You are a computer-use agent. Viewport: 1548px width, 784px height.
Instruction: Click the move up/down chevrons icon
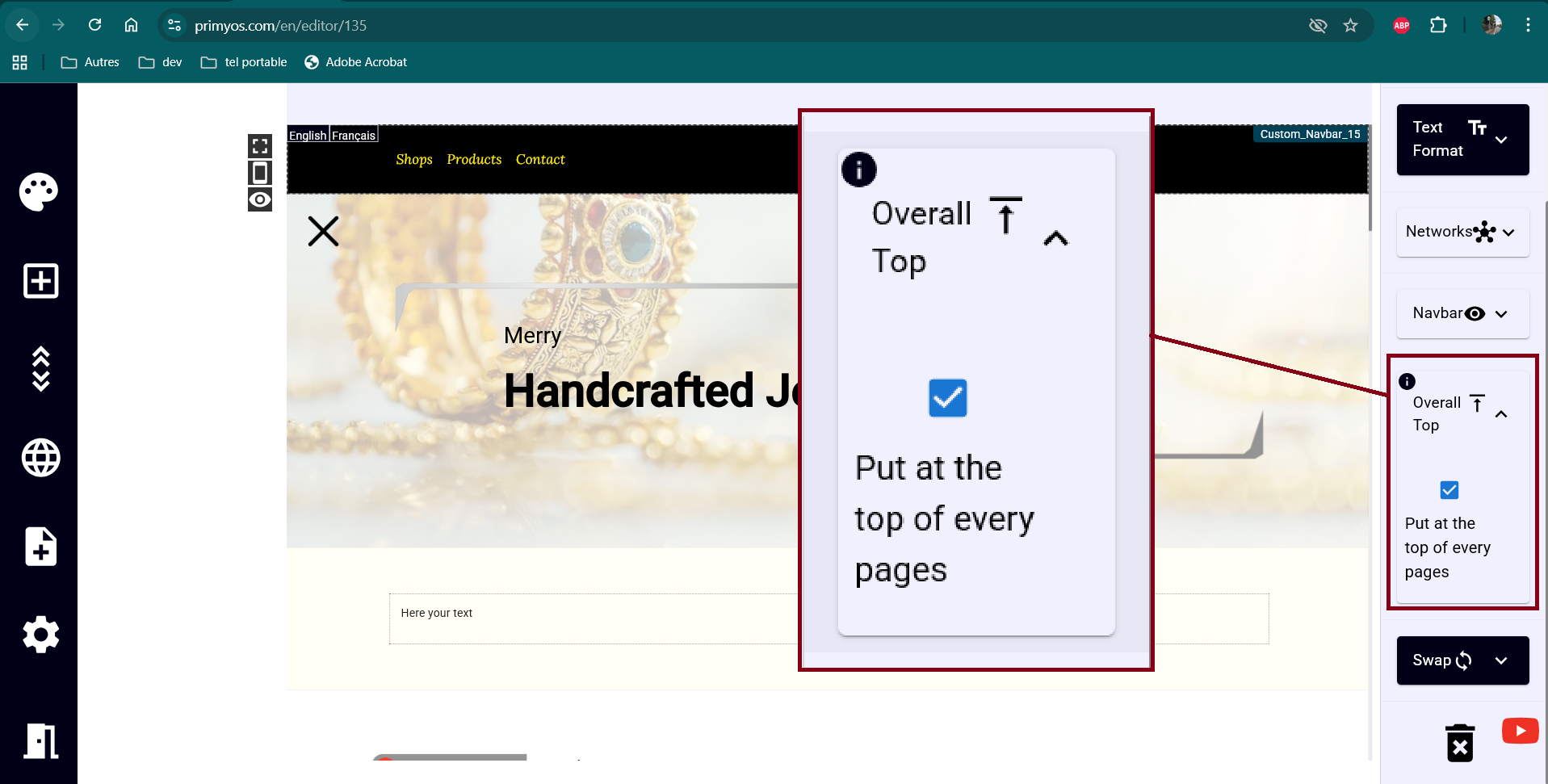coord(40,369)
